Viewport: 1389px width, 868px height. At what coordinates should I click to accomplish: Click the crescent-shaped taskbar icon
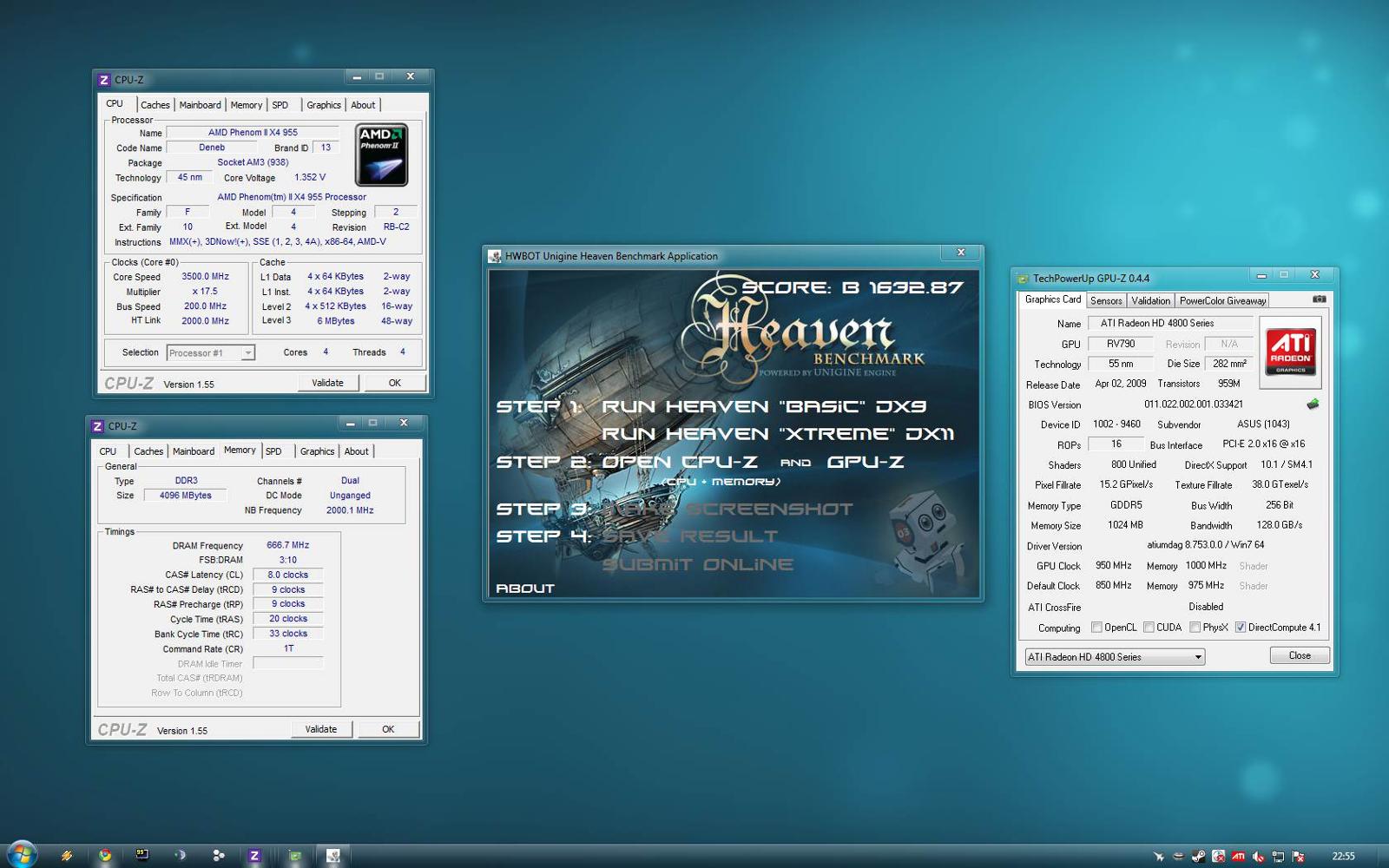pos(180,855)
